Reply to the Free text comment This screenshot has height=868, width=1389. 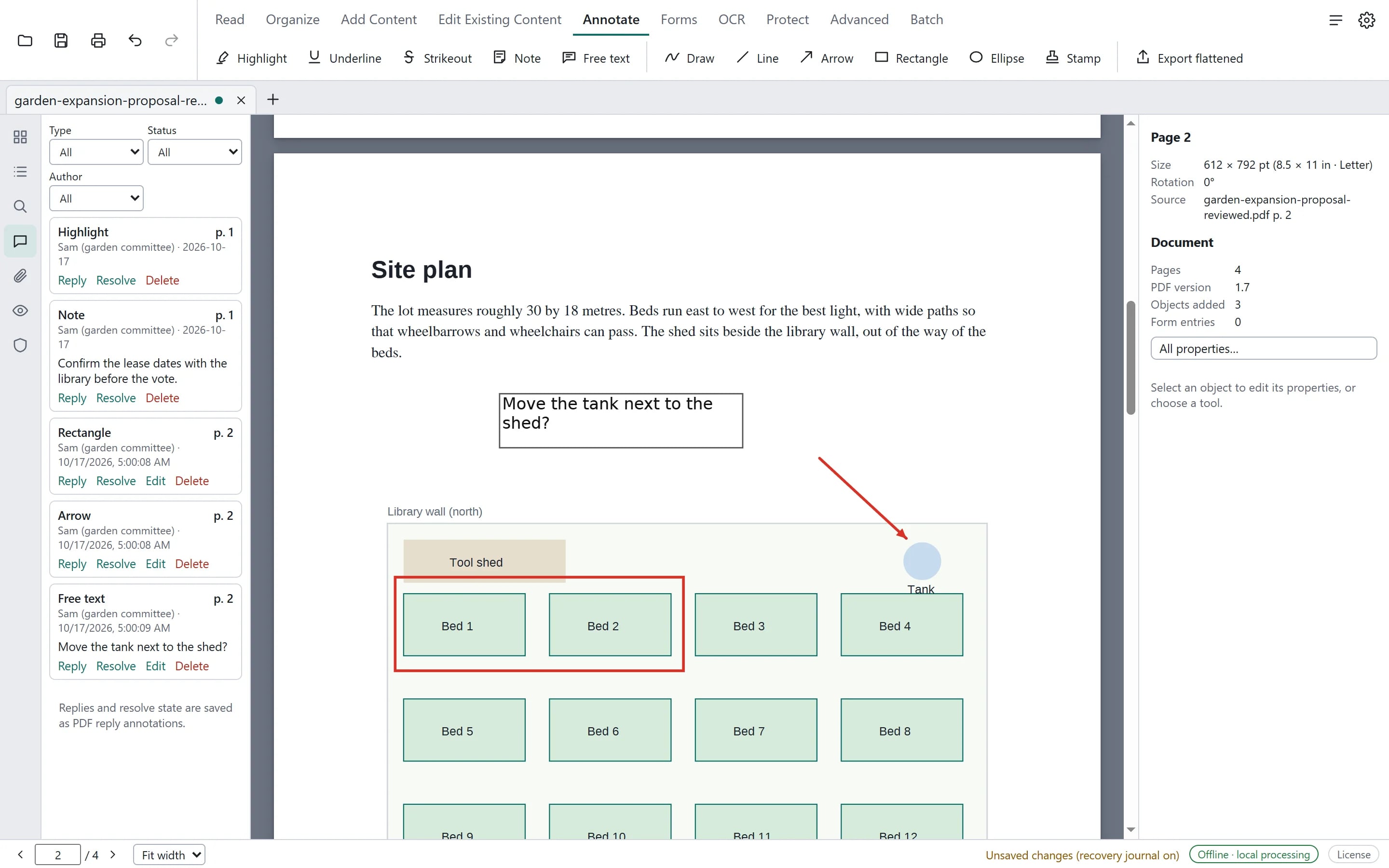point(72,666)
